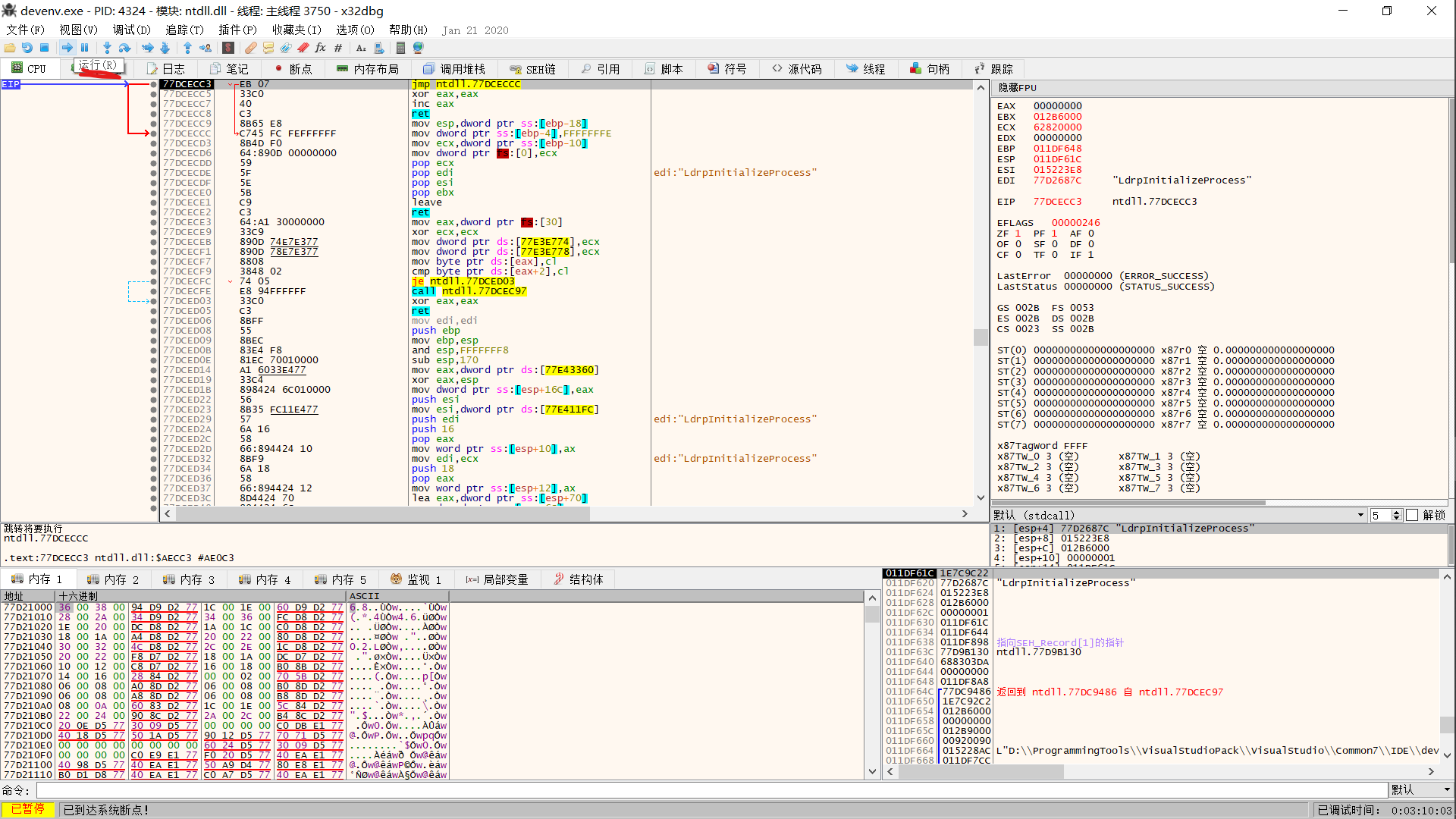Click the 隐藏FPU button
This screenshot has height=819, width=1456.
pyautogui.click(x=1018, y=88)
